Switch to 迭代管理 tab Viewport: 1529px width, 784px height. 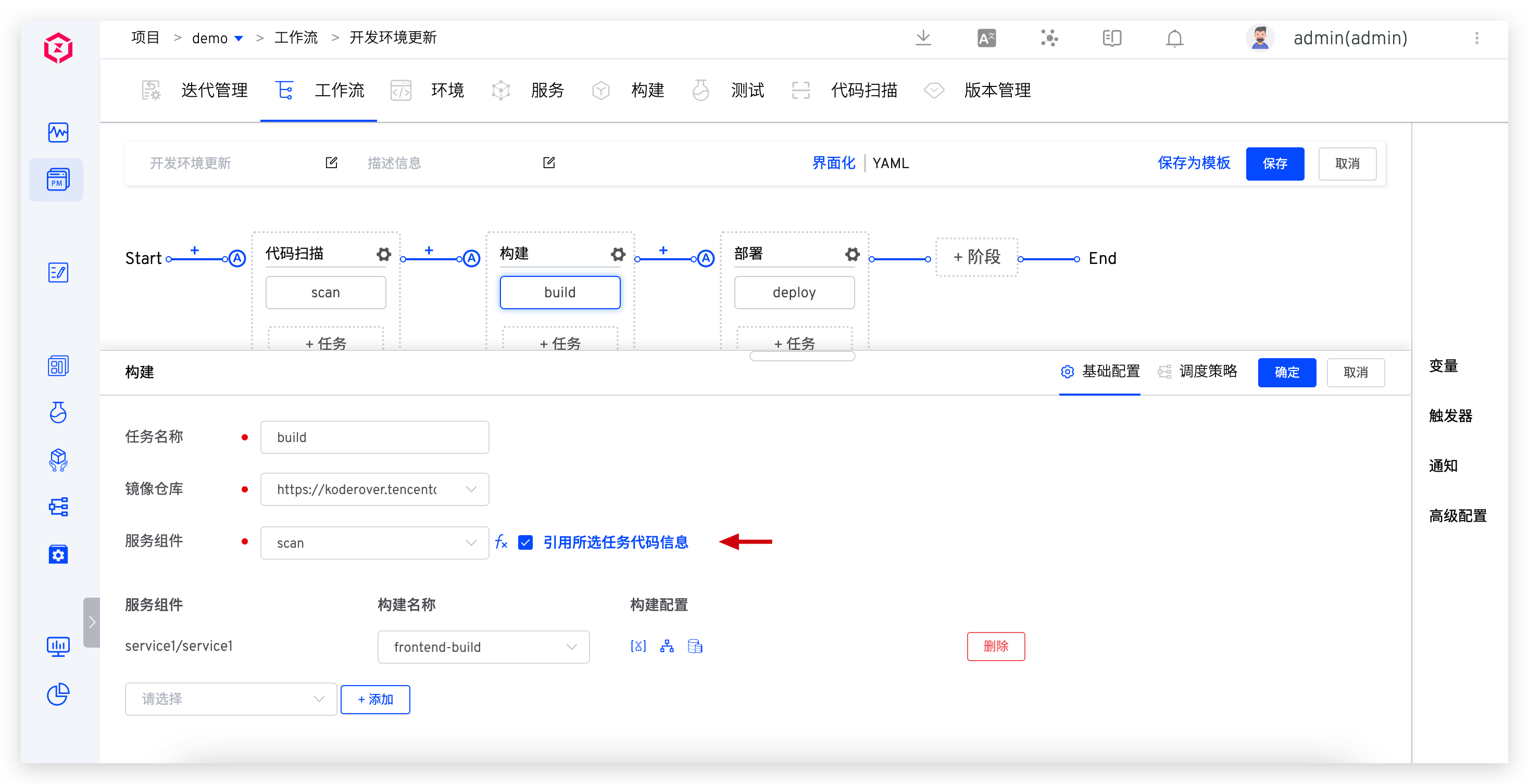click(195, 90)
